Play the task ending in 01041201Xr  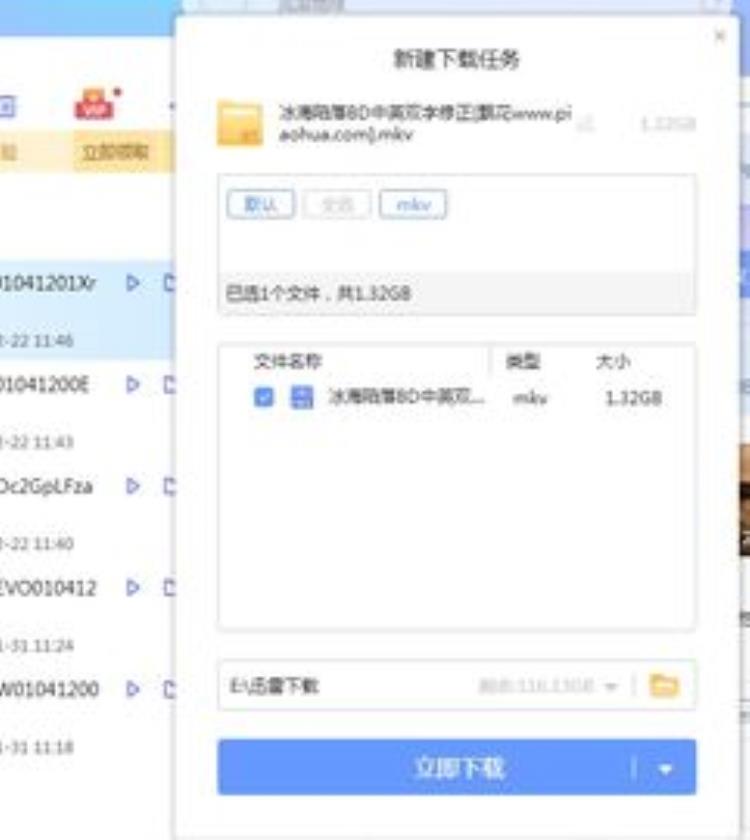pos(133,283)
